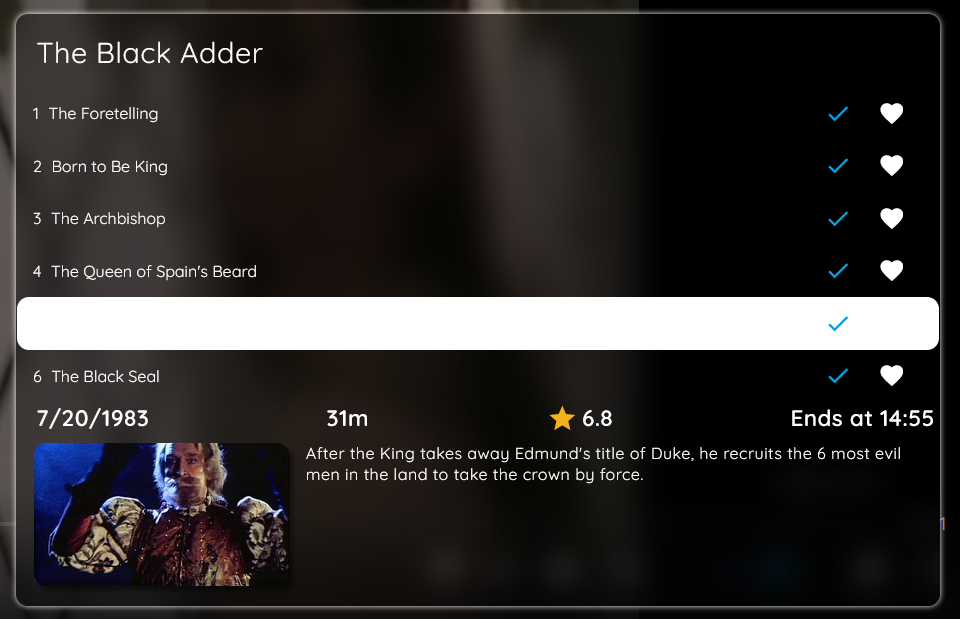Click heart icon for The Archbishop
This screenshot has width=960, height=619.
tap(891, 219)
